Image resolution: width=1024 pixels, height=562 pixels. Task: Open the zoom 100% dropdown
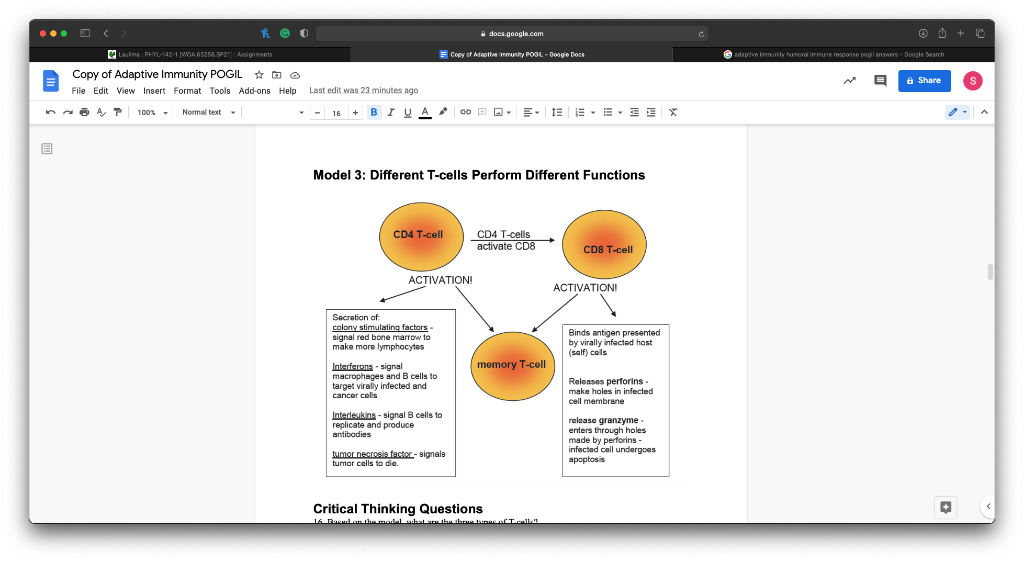coord(152,112)
